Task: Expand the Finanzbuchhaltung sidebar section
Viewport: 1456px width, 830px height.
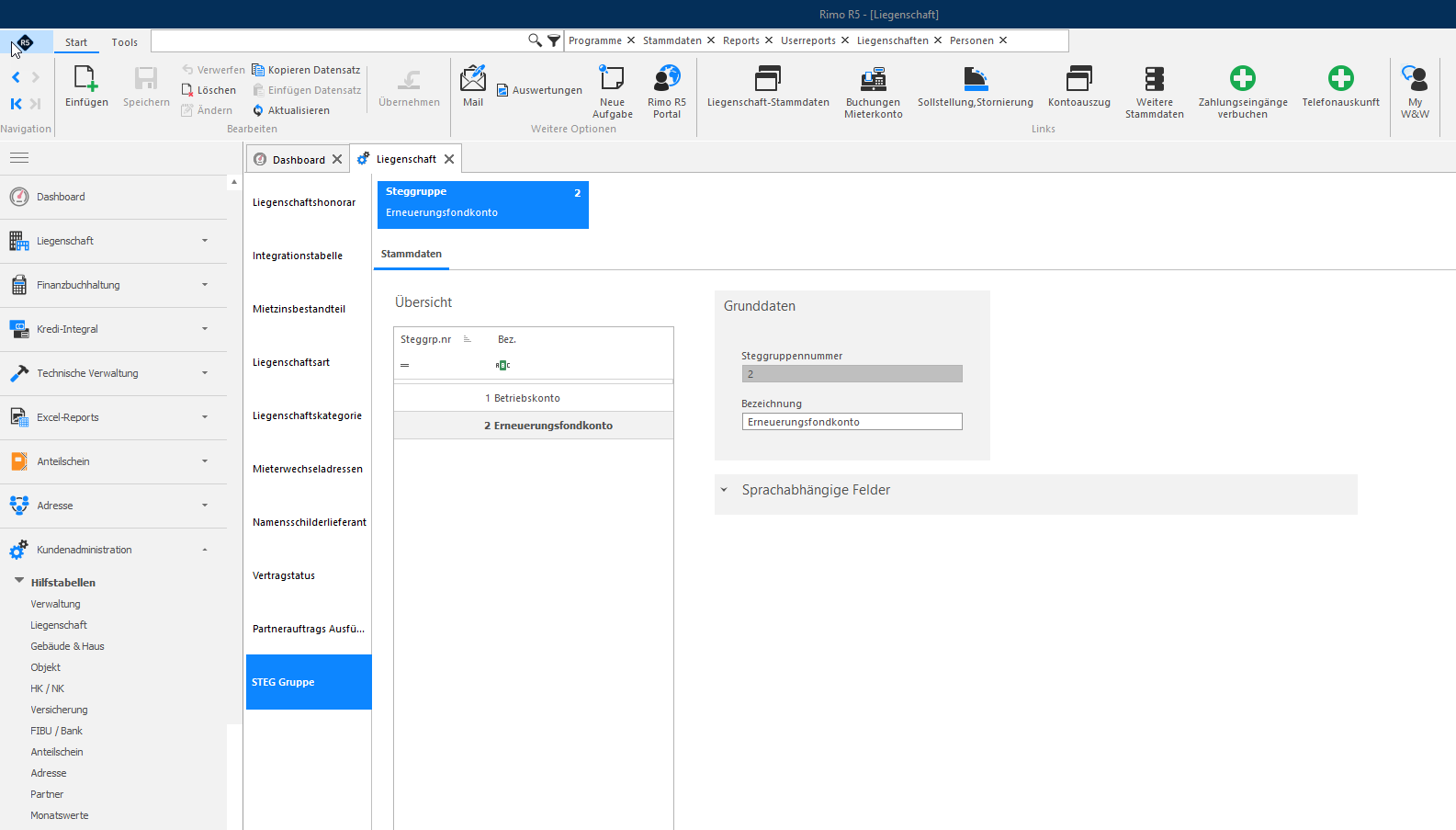Action: tap(113, 285)
